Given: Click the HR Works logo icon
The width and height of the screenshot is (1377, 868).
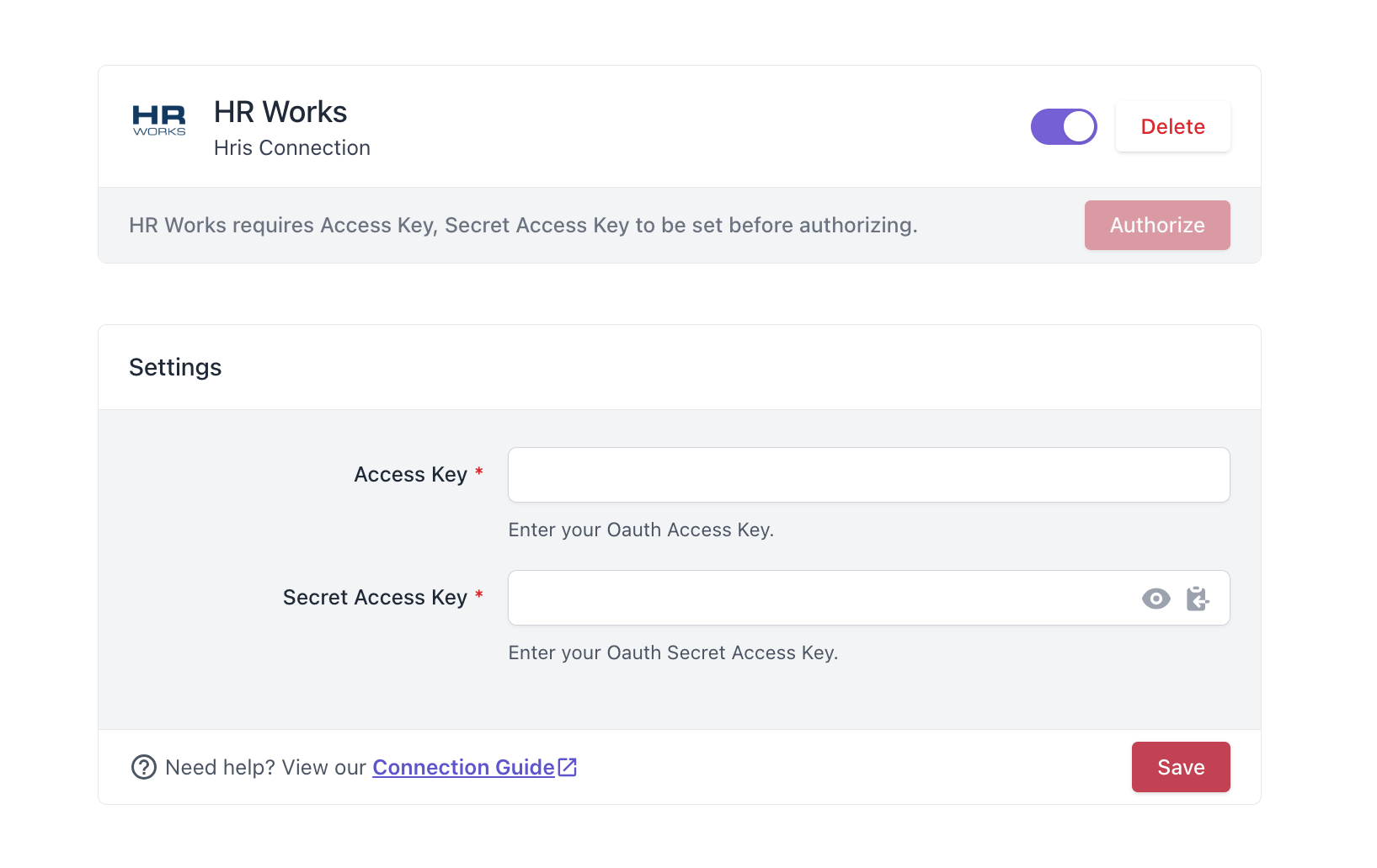Looking at the screenshot, I should click(159, 120).
